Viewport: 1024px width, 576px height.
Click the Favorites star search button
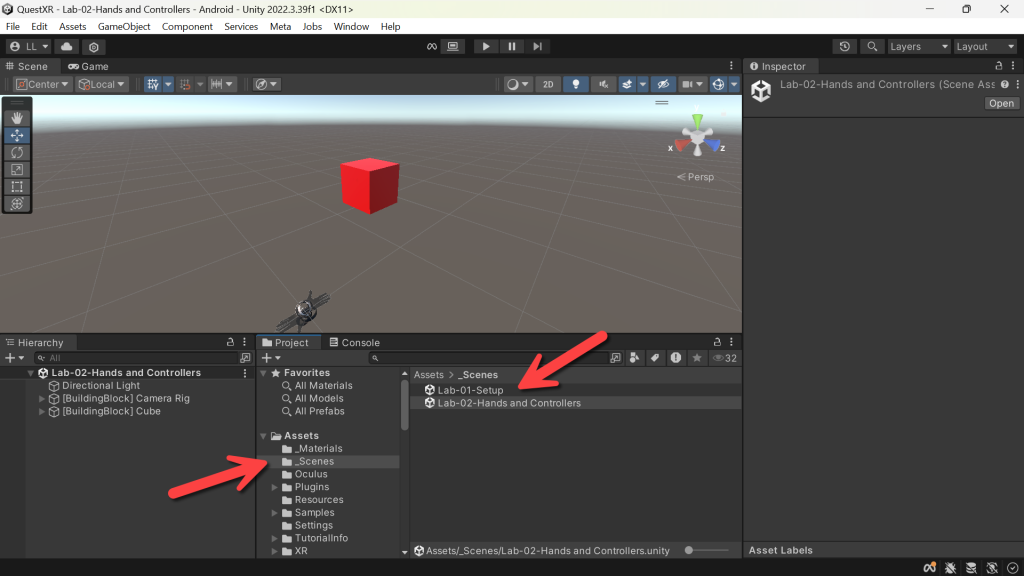697,358
